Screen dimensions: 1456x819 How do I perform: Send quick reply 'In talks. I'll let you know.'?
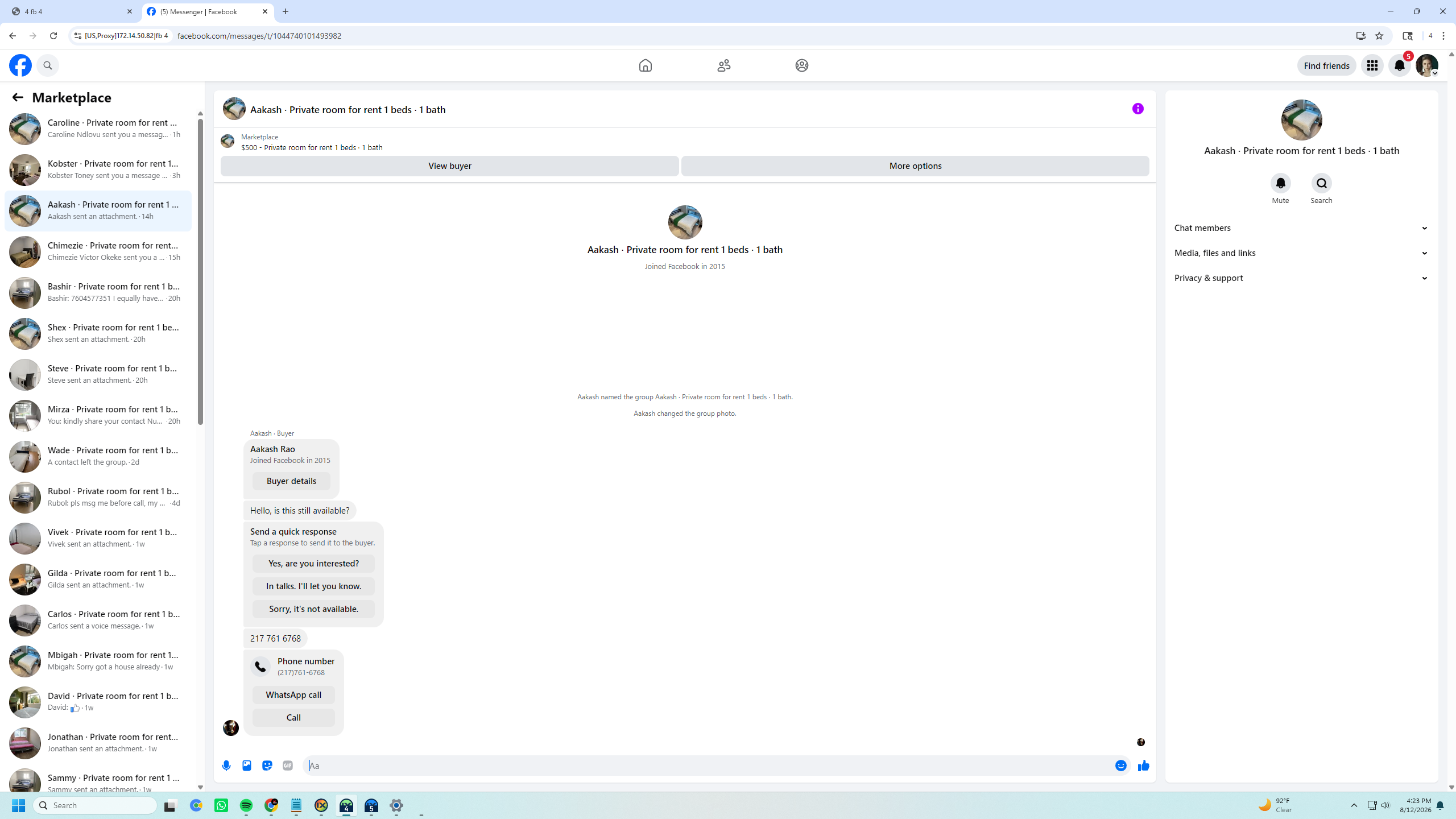tap(313, 586)
